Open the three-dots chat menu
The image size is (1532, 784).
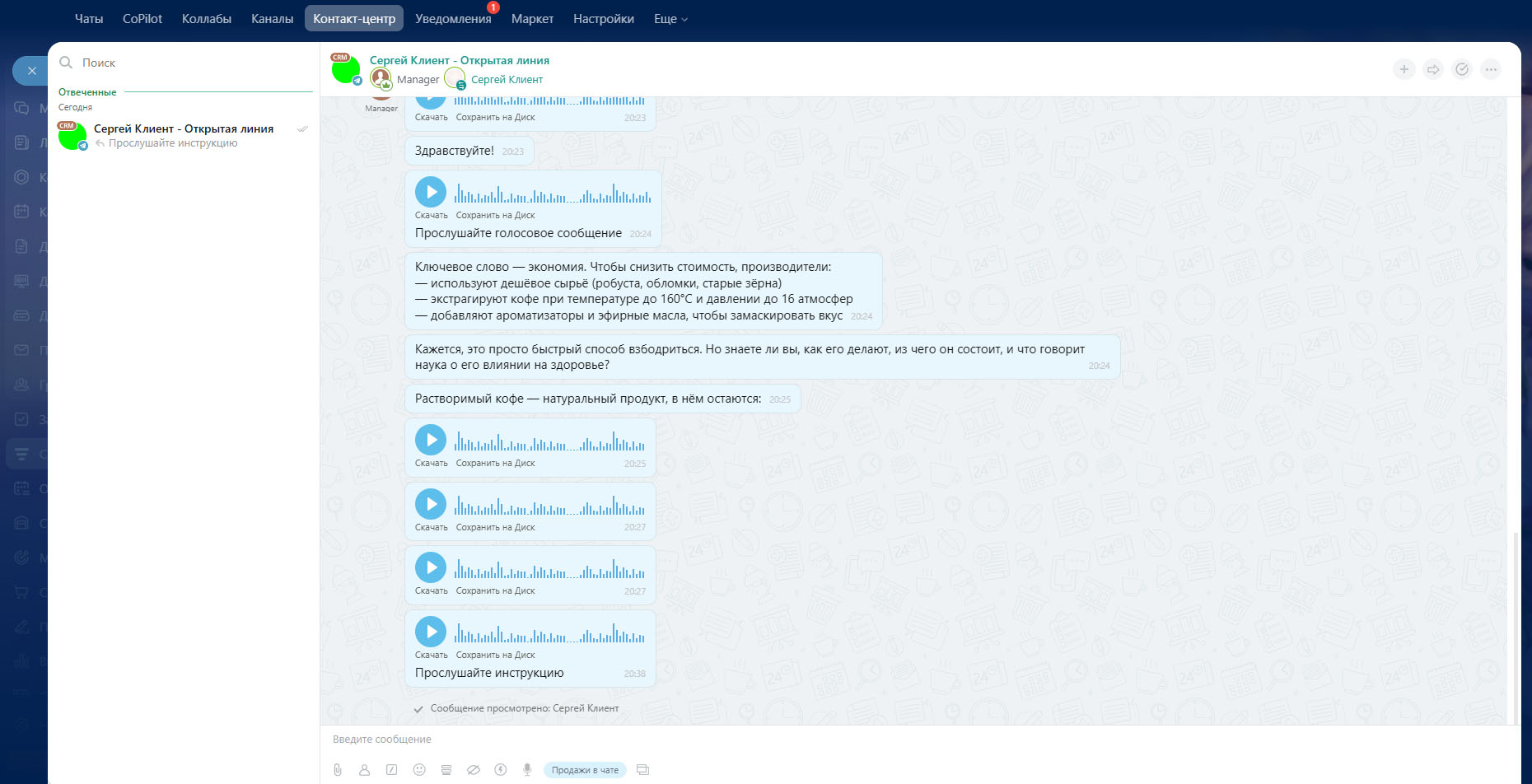[1491, 69]
